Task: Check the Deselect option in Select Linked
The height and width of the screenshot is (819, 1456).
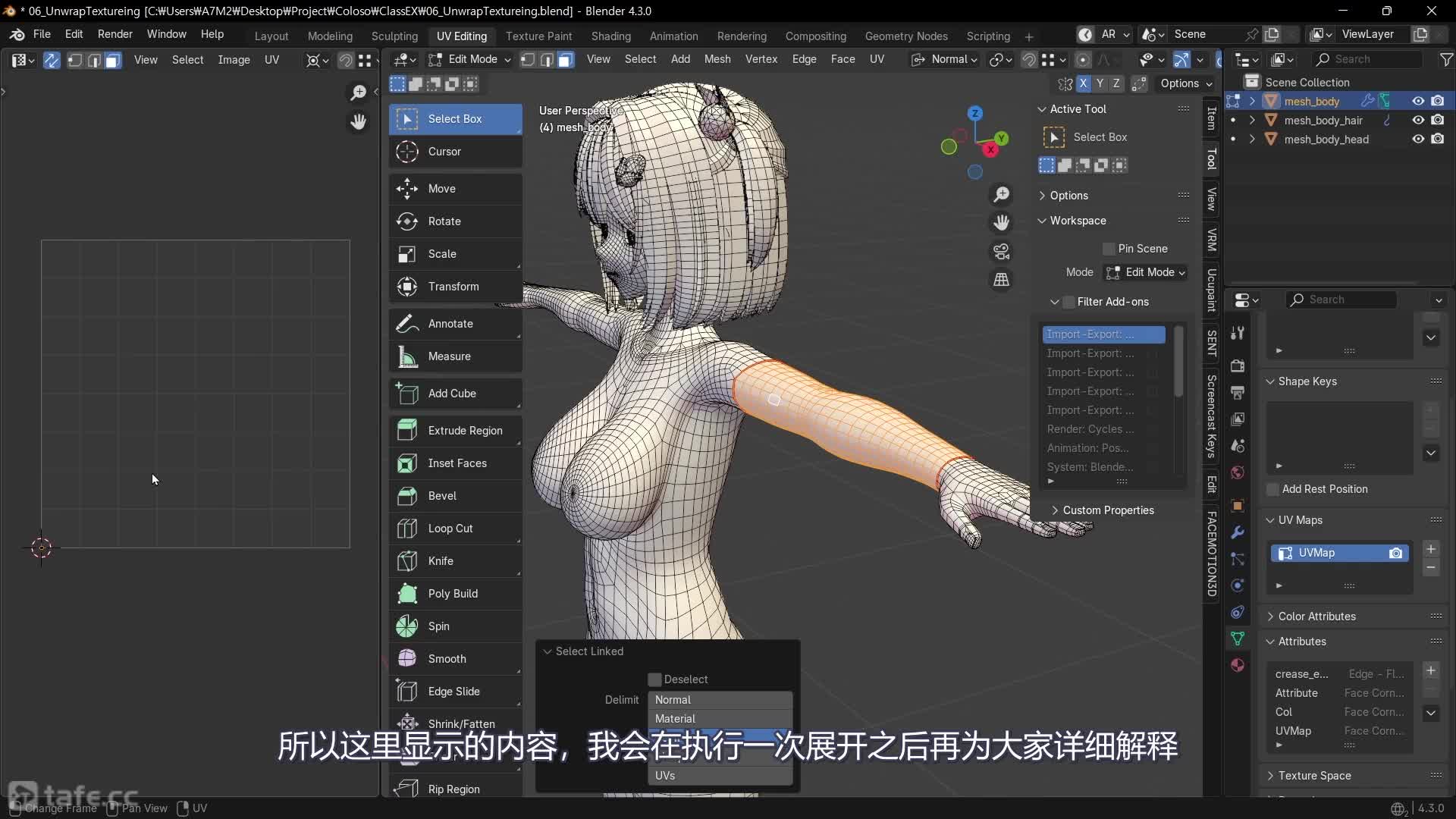Action: point(656,679)
